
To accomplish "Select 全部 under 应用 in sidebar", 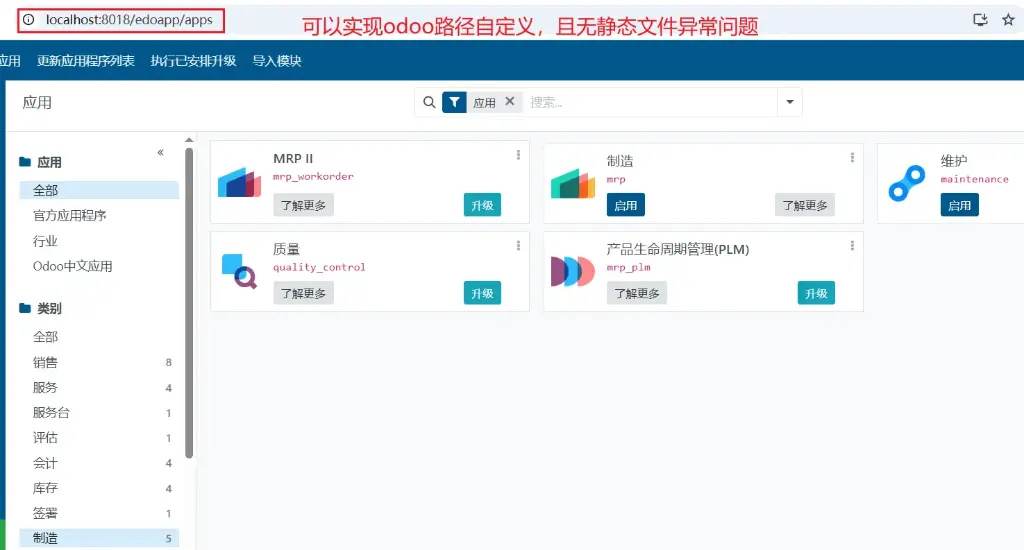I will point(99,190).
